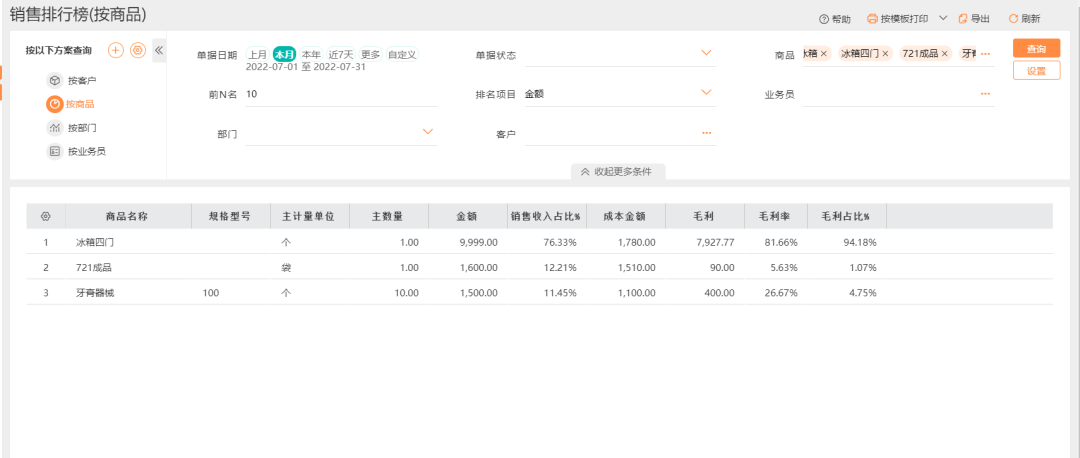The width and height of the screenshot is (1080, 458).
Task: Click the 导出 export icon
Action: pyautogui.click(x=963, y=19)
